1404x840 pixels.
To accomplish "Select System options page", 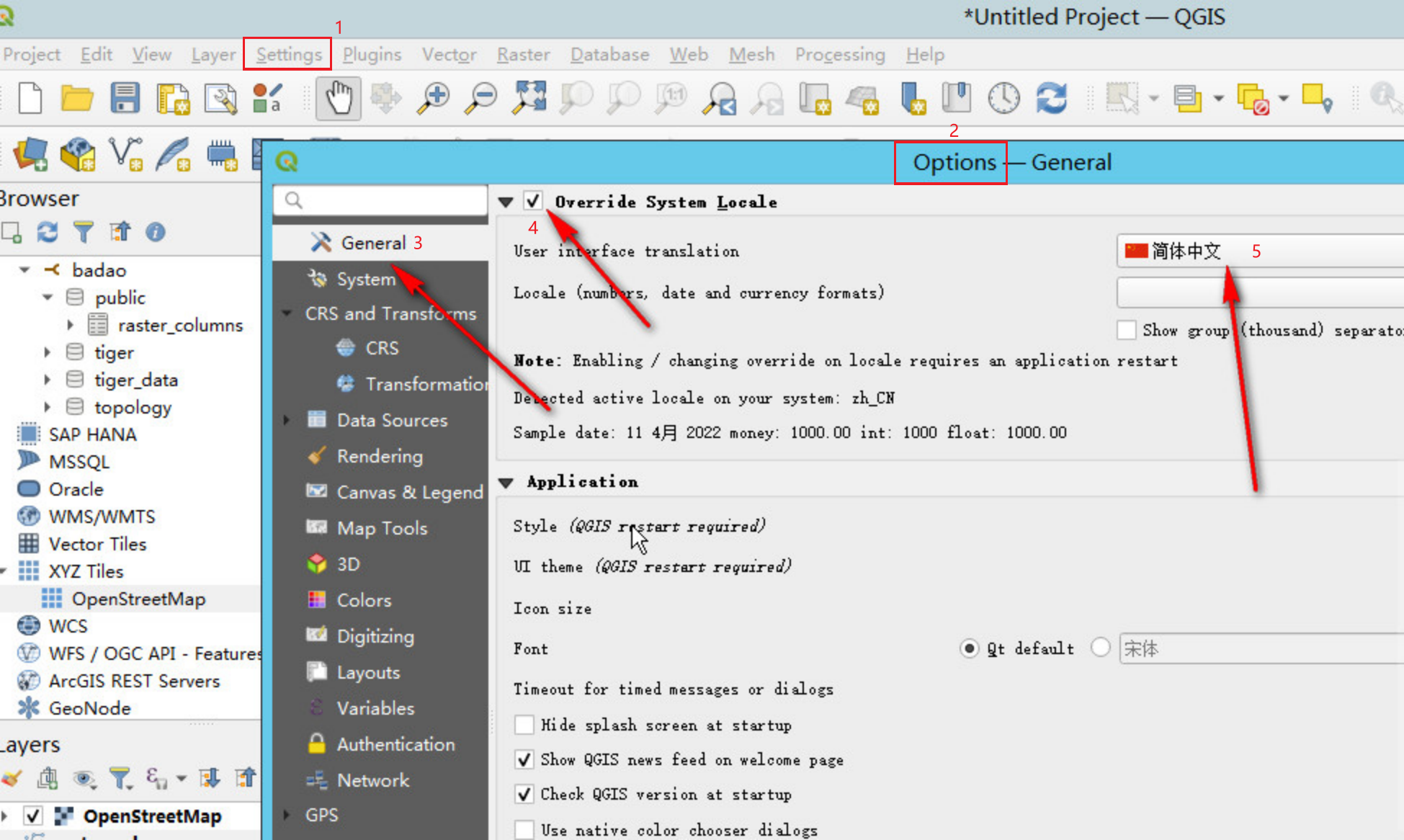I will coord(380,279).
